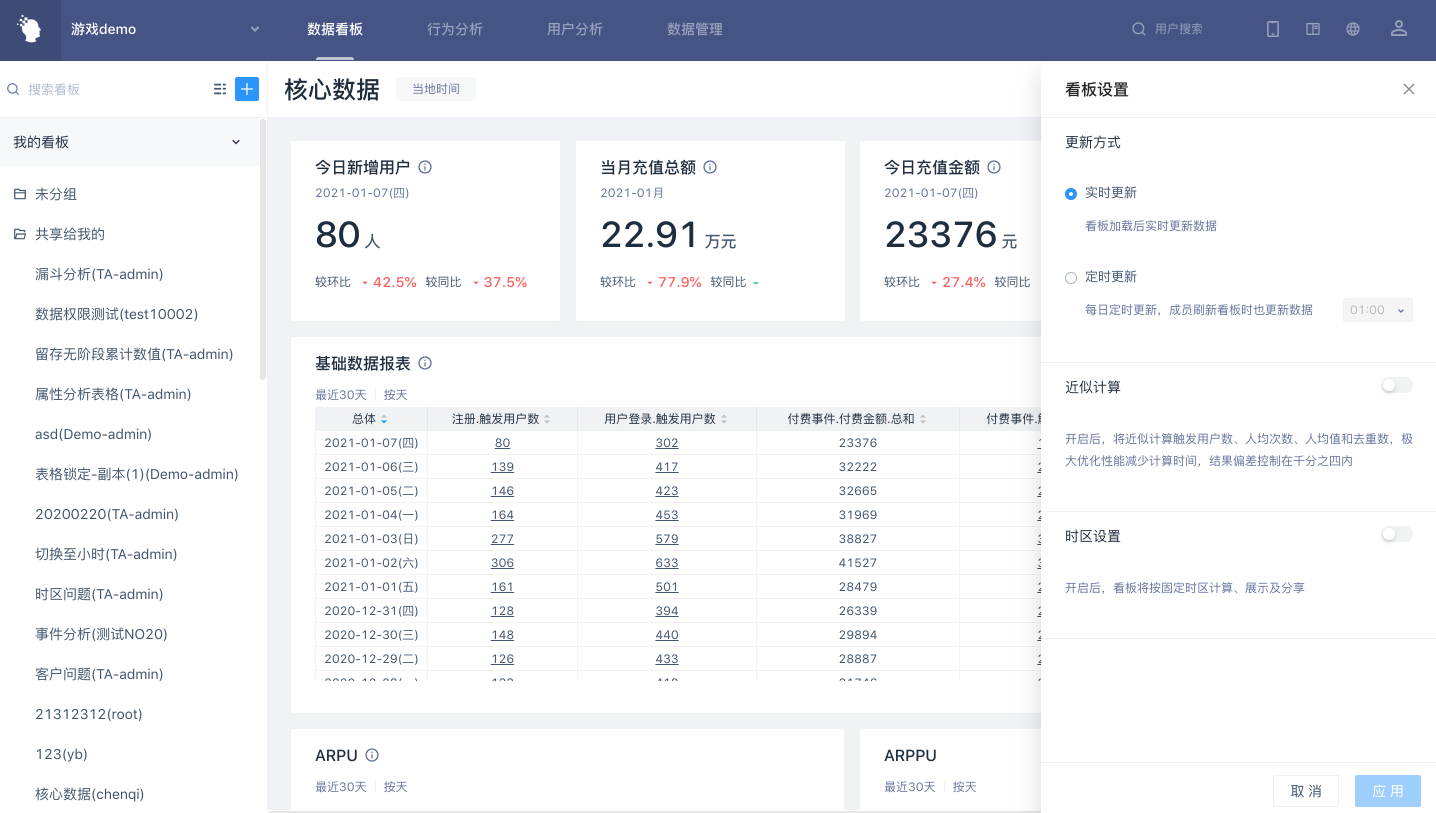
Task: Switch to the 行为分析 tab
Action: coord(455,29)
